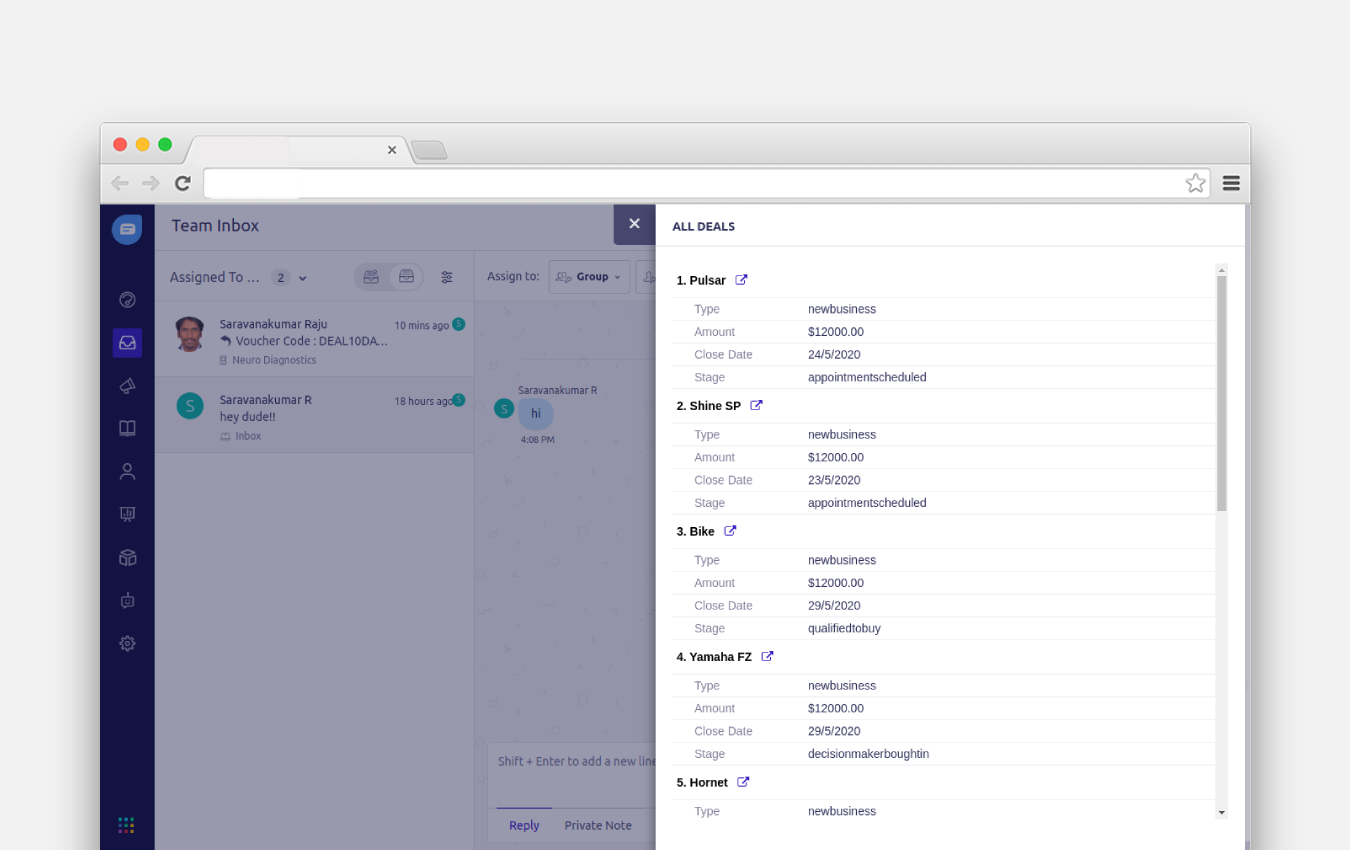Open the Reports presentation icon
The image size is (1350, 850).
click(x=127, y=514)
